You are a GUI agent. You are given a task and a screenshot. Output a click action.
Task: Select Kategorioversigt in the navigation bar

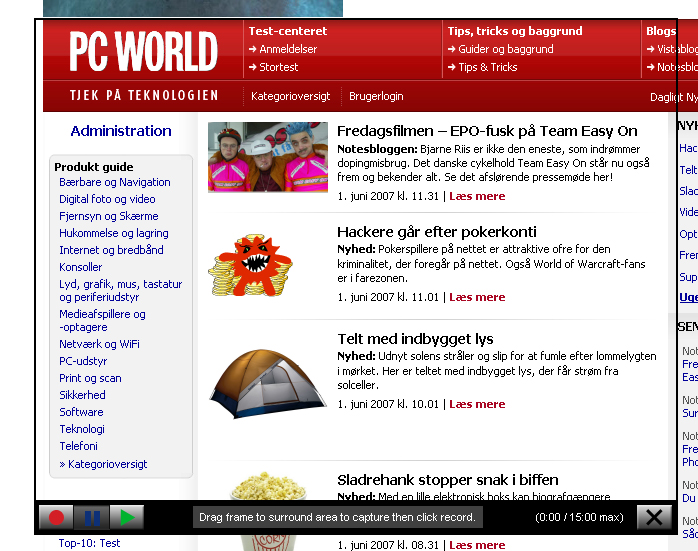pyautogui.click(x=291, y=96)
